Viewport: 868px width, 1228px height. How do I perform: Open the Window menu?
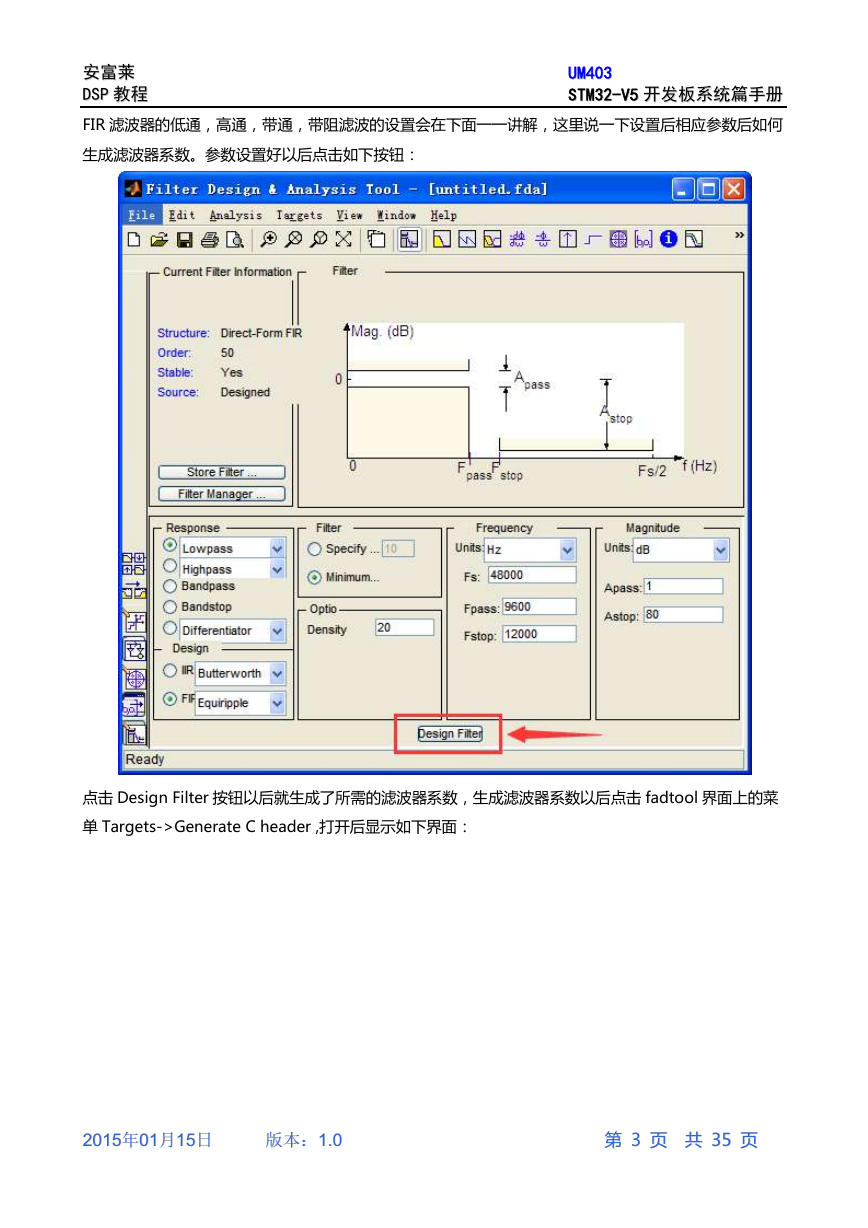(397, 215)
